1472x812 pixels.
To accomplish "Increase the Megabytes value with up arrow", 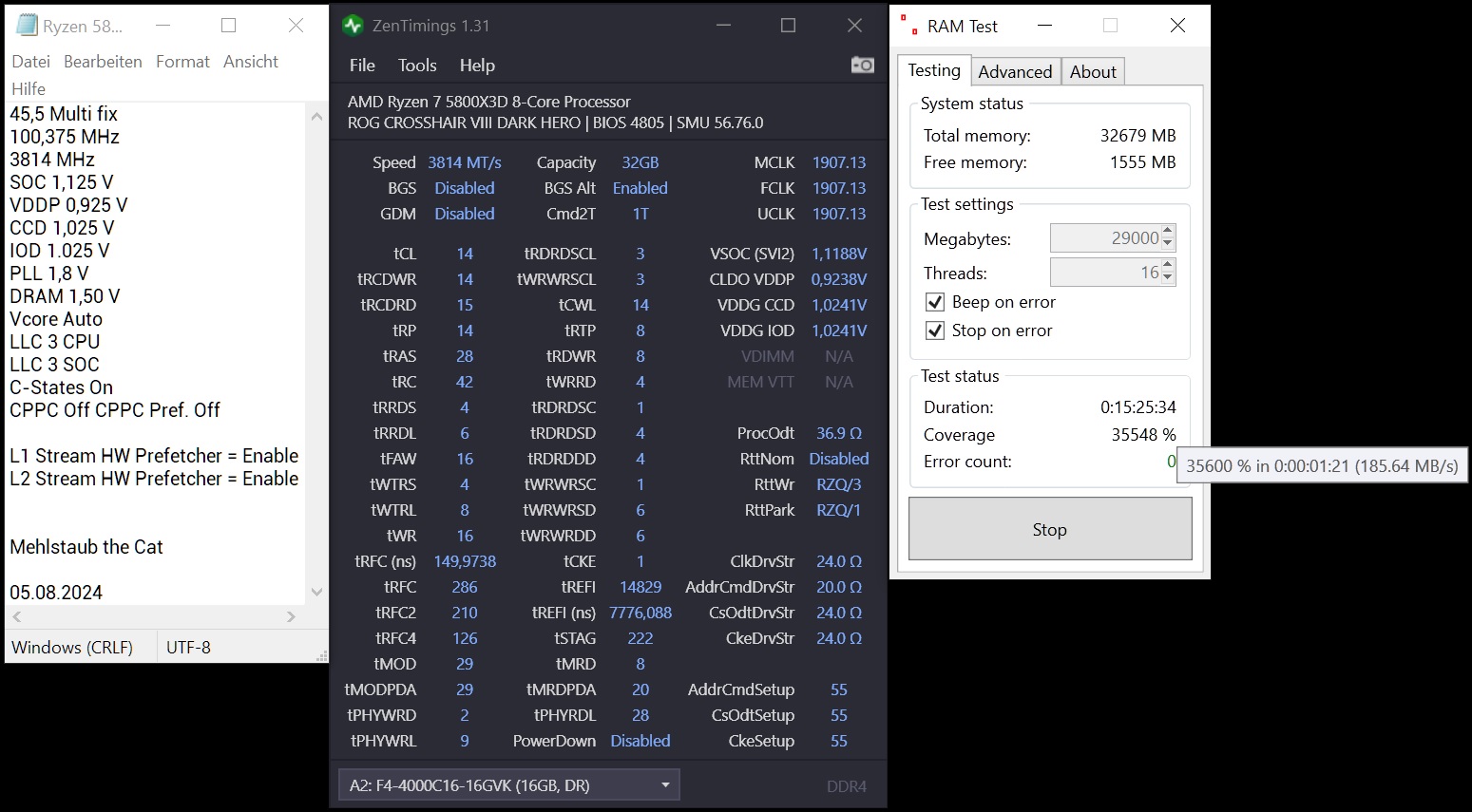I will click(x=1168, y=232).
